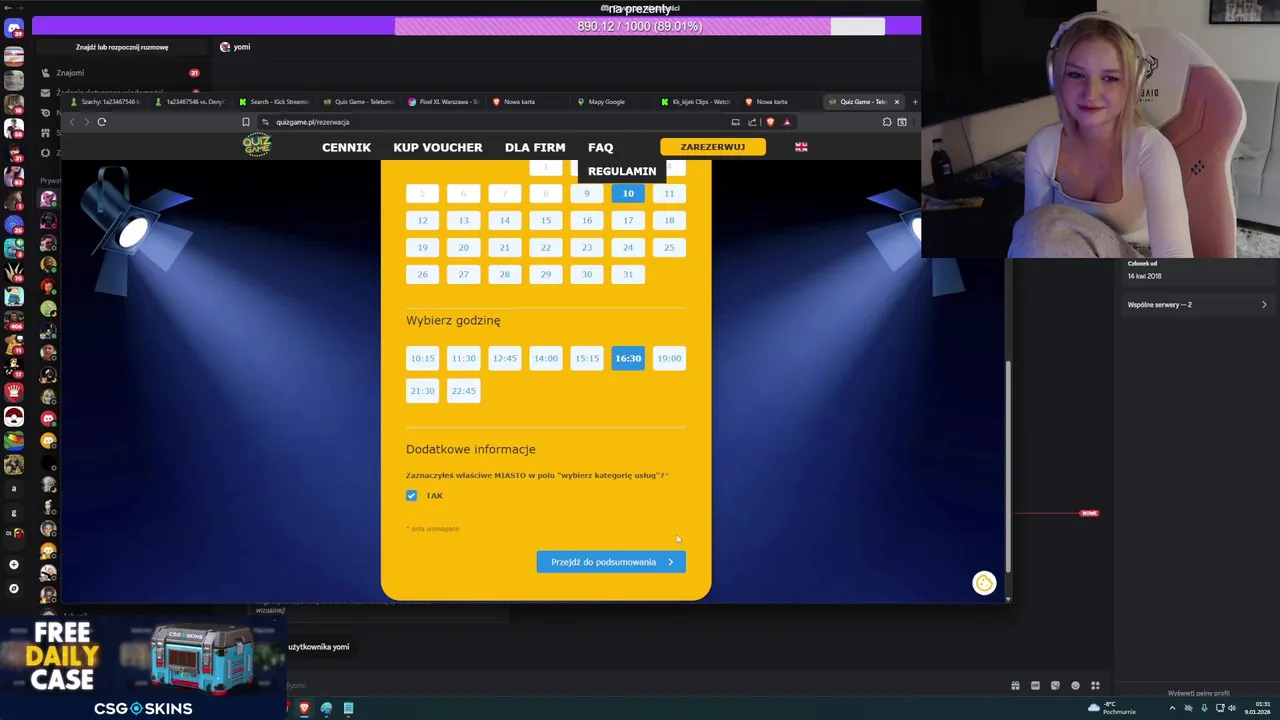Open a new browser tab
Screen dimensions: 1280x720
point(915,102)
